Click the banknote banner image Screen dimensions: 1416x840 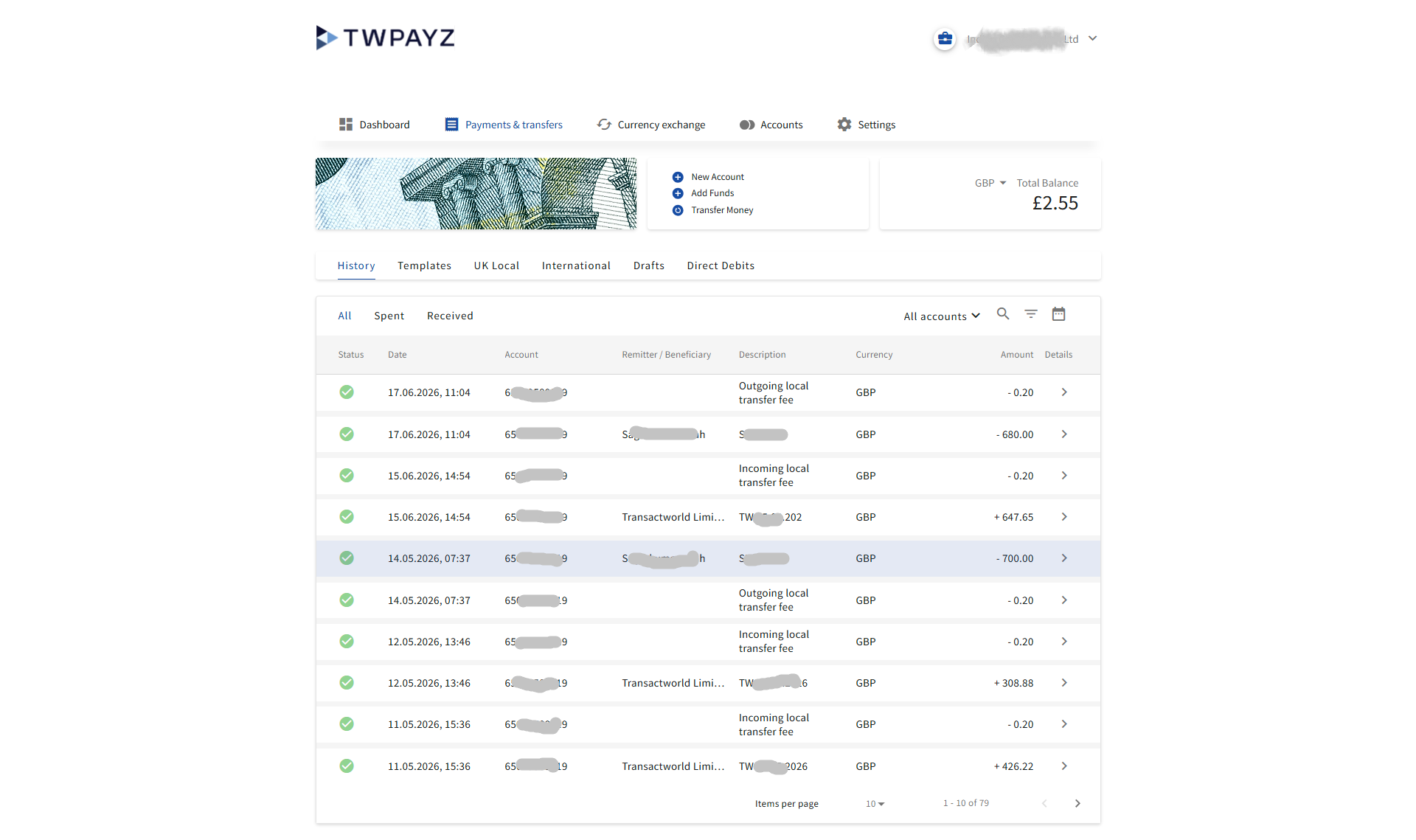point(476,193)
